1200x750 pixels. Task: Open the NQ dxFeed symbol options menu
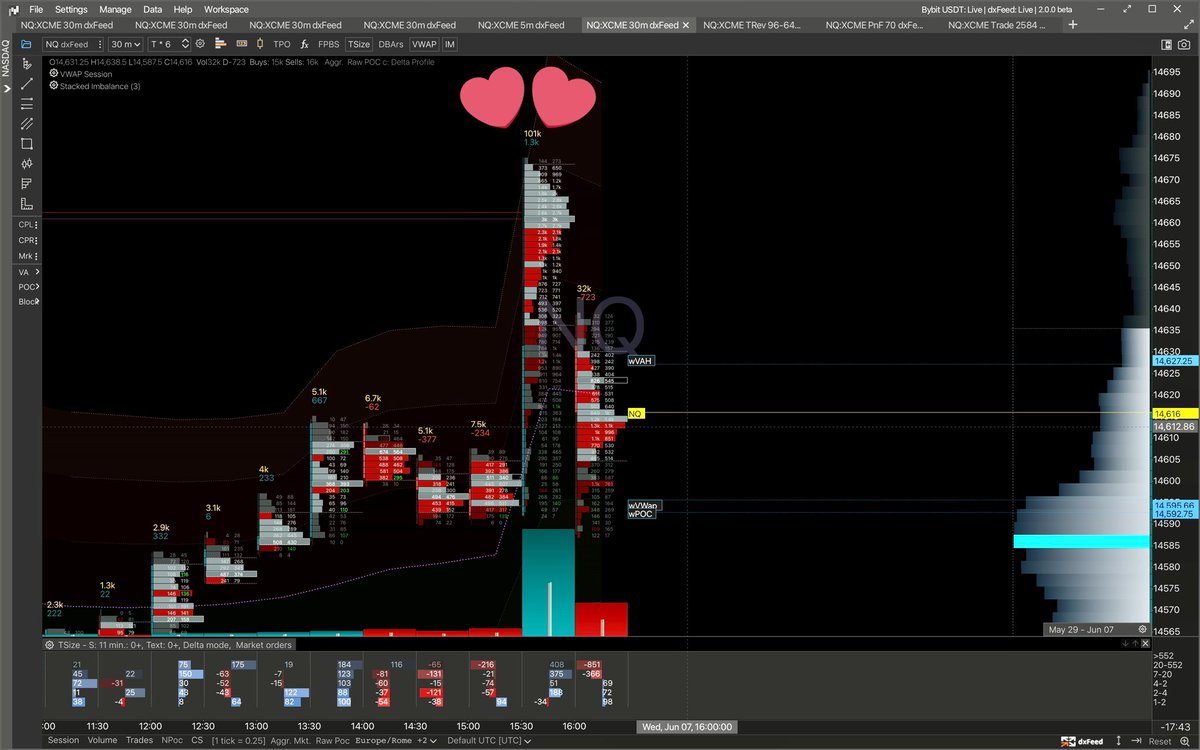tap(99, 44)
